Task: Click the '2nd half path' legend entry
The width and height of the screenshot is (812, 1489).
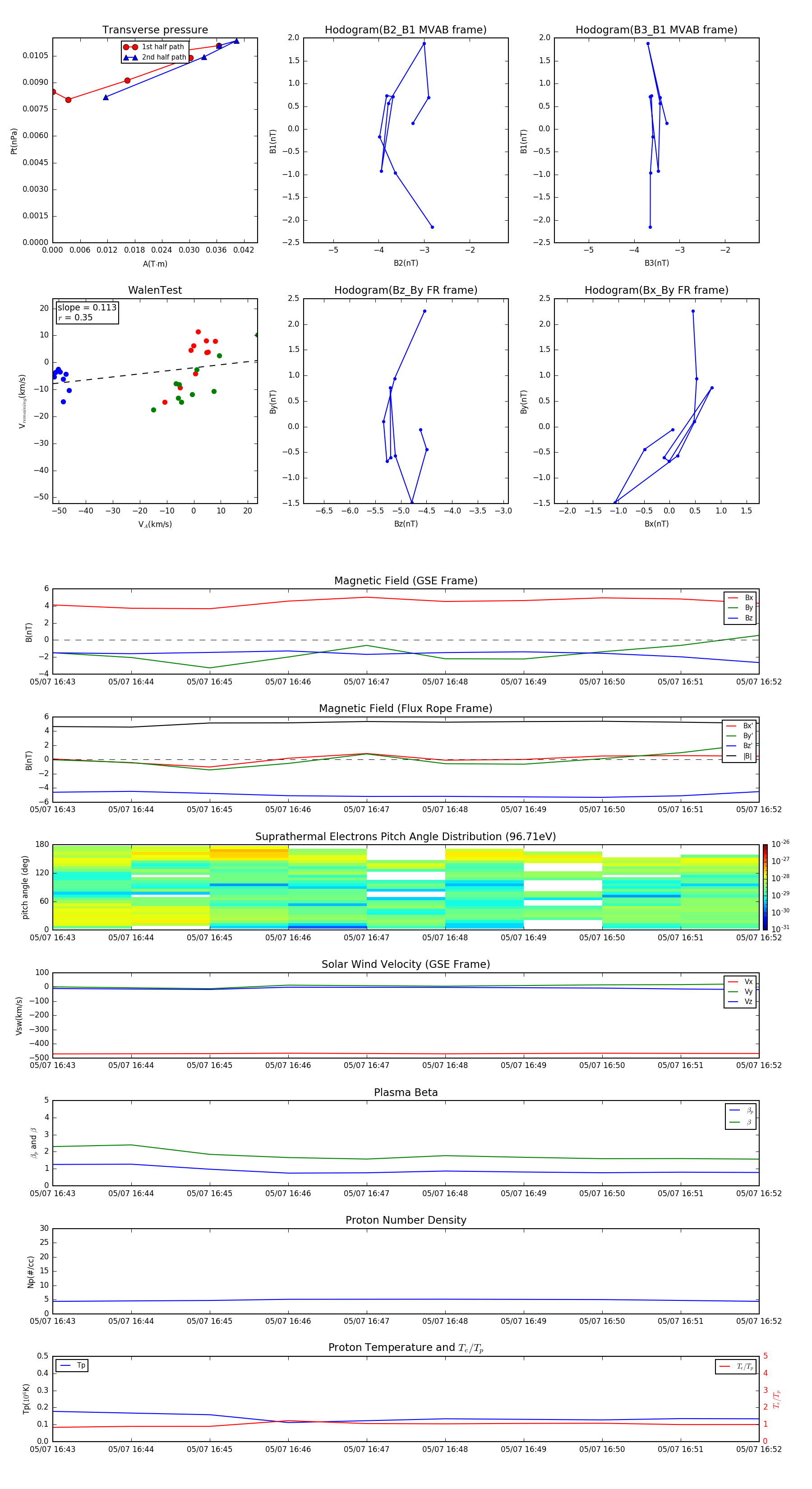Action: [x=155, y=57]
